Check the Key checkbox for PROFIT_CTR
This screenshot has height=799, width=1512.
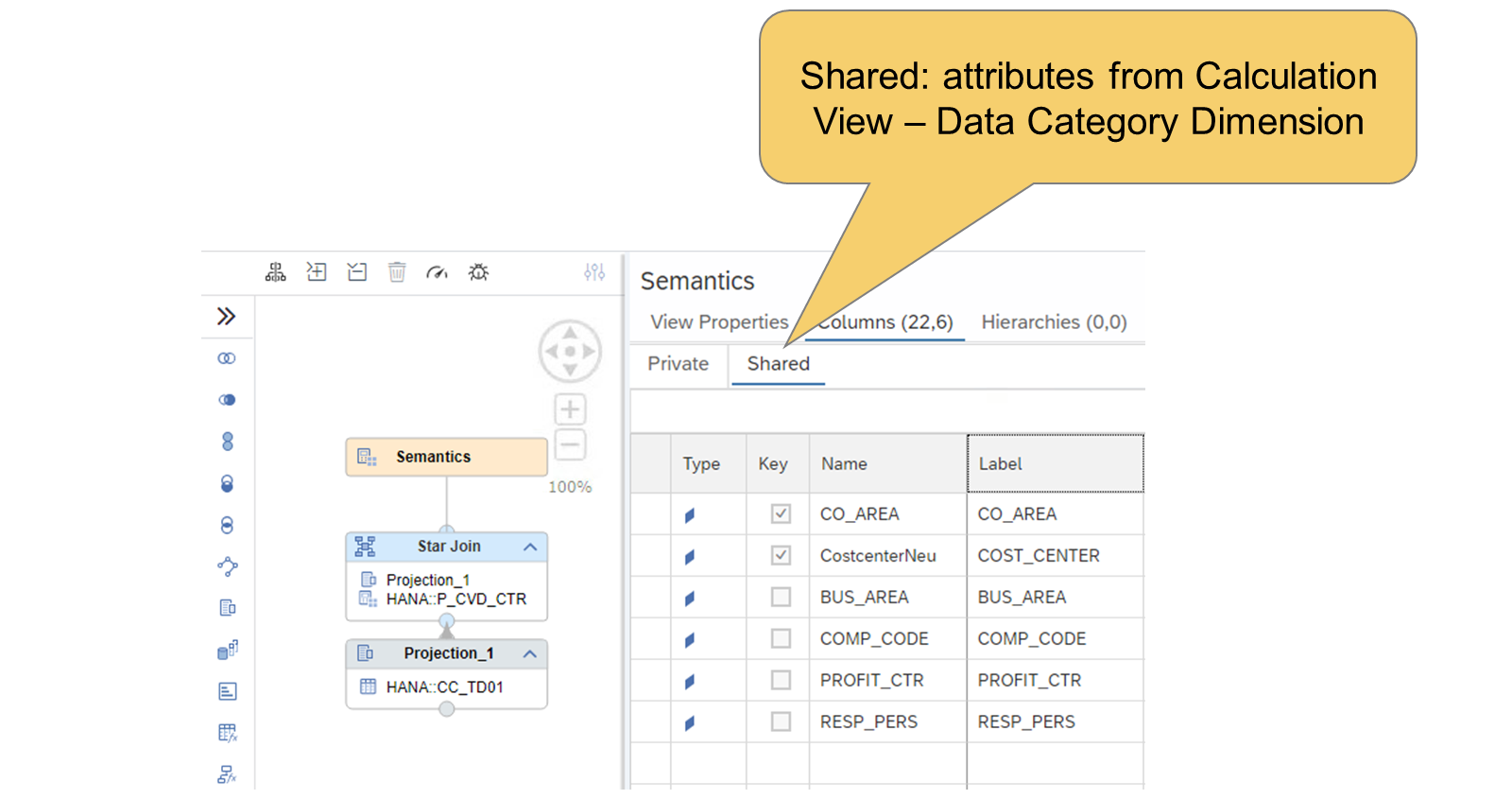[x=781, y=680]
